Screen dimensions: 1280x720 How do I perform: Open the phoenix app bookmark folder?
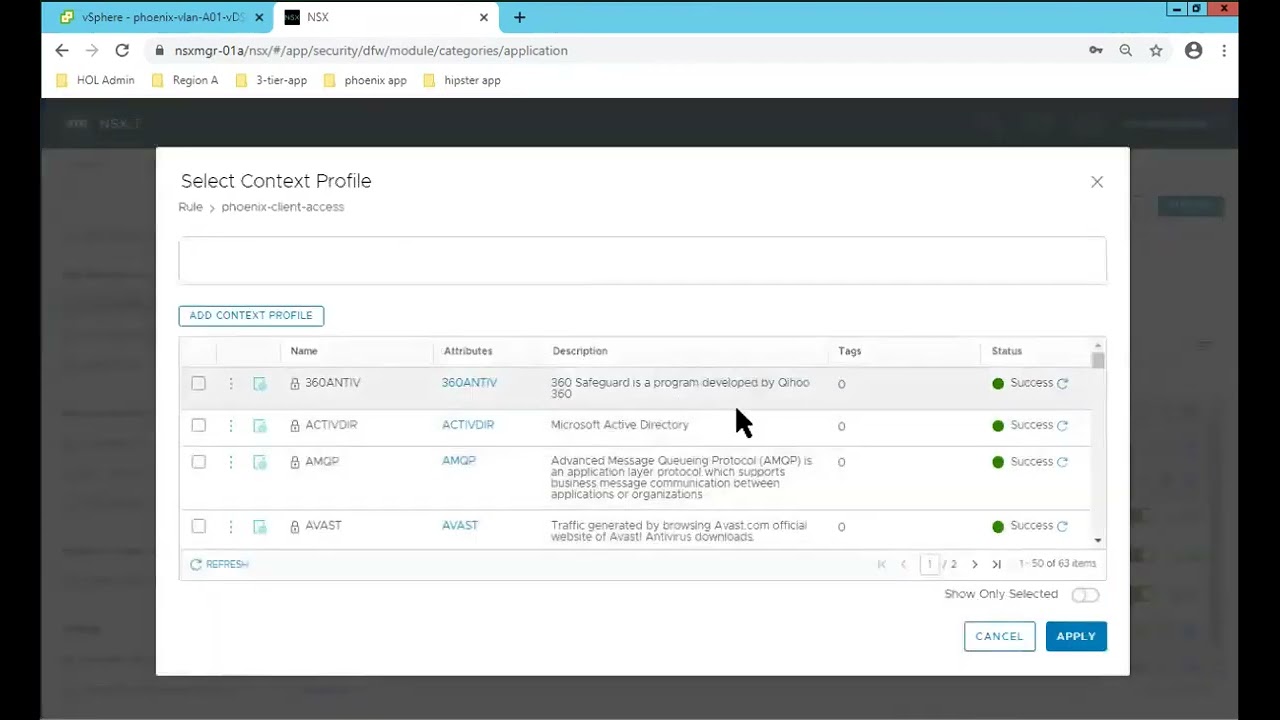pyautogui.click(x=366, y=80)
